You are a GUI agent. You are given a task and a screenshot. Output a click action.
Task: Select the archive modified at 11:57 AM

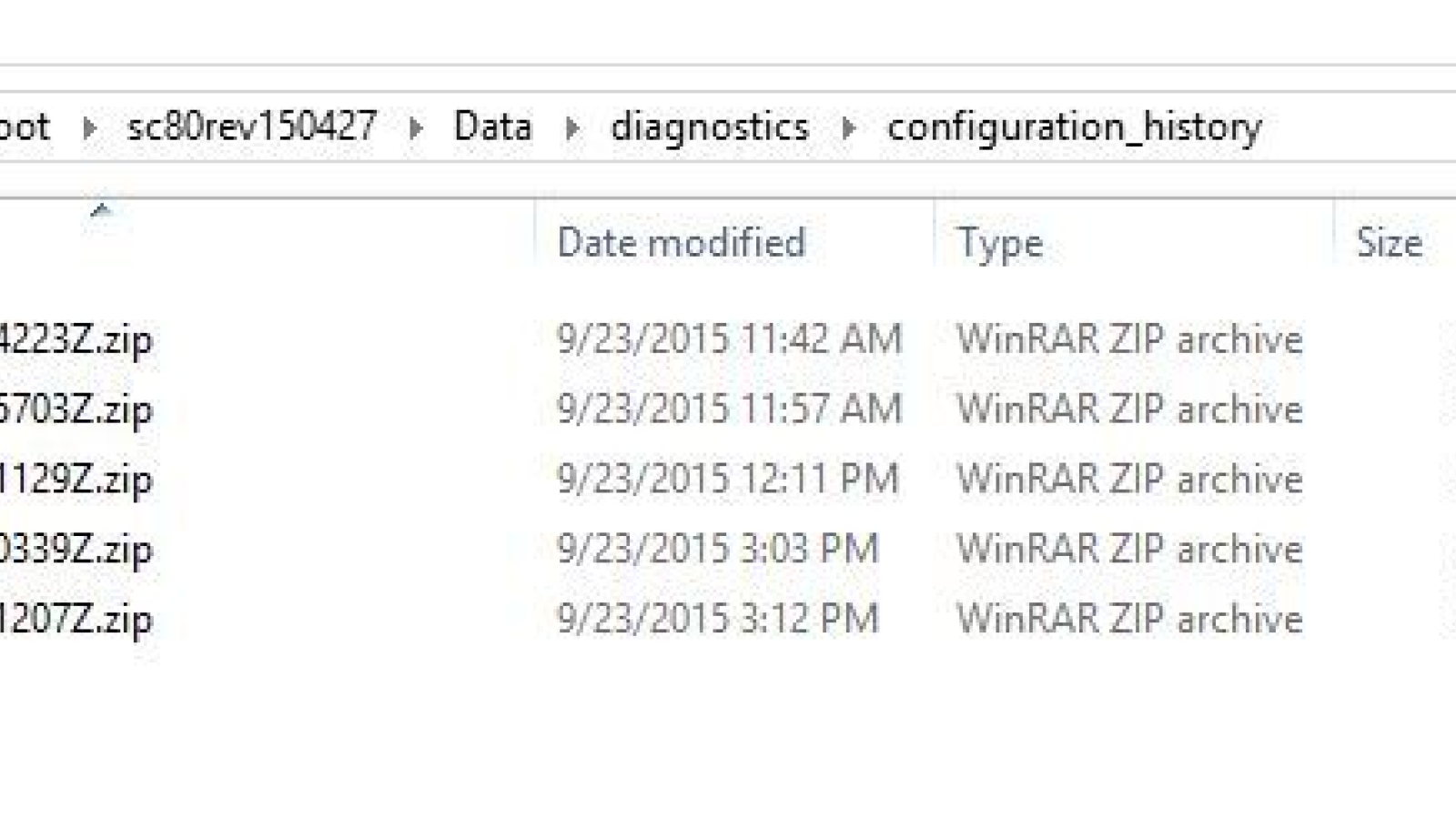728,409
